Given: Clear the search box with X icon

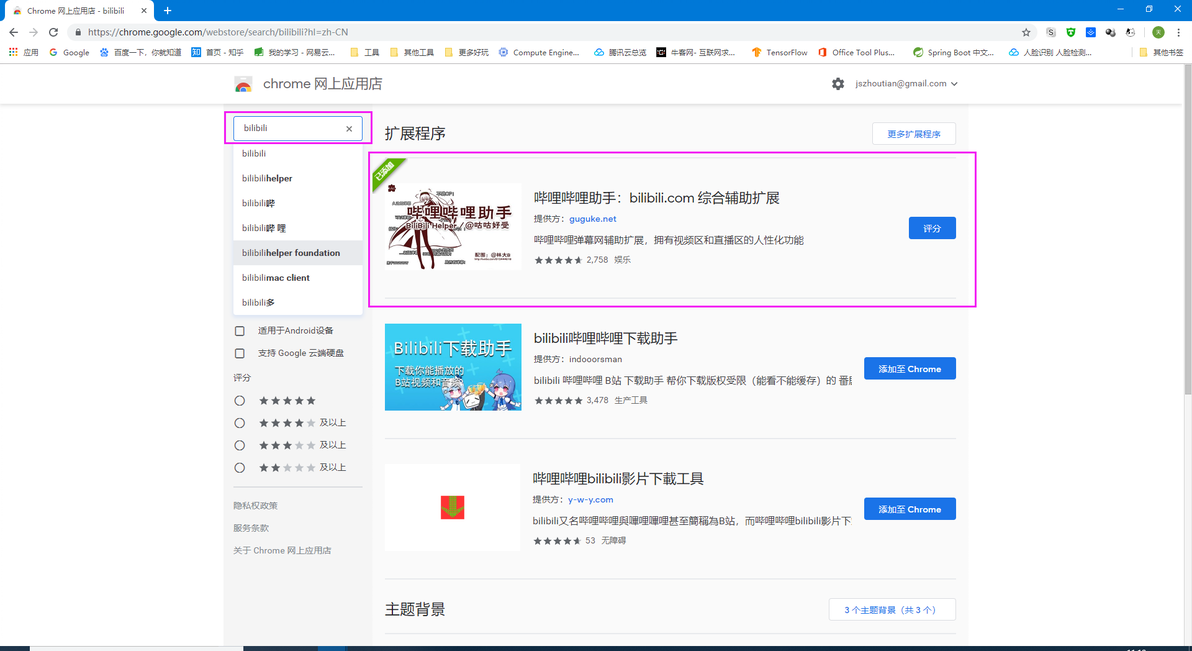Looking at the screenshot, I should point(349,129).
